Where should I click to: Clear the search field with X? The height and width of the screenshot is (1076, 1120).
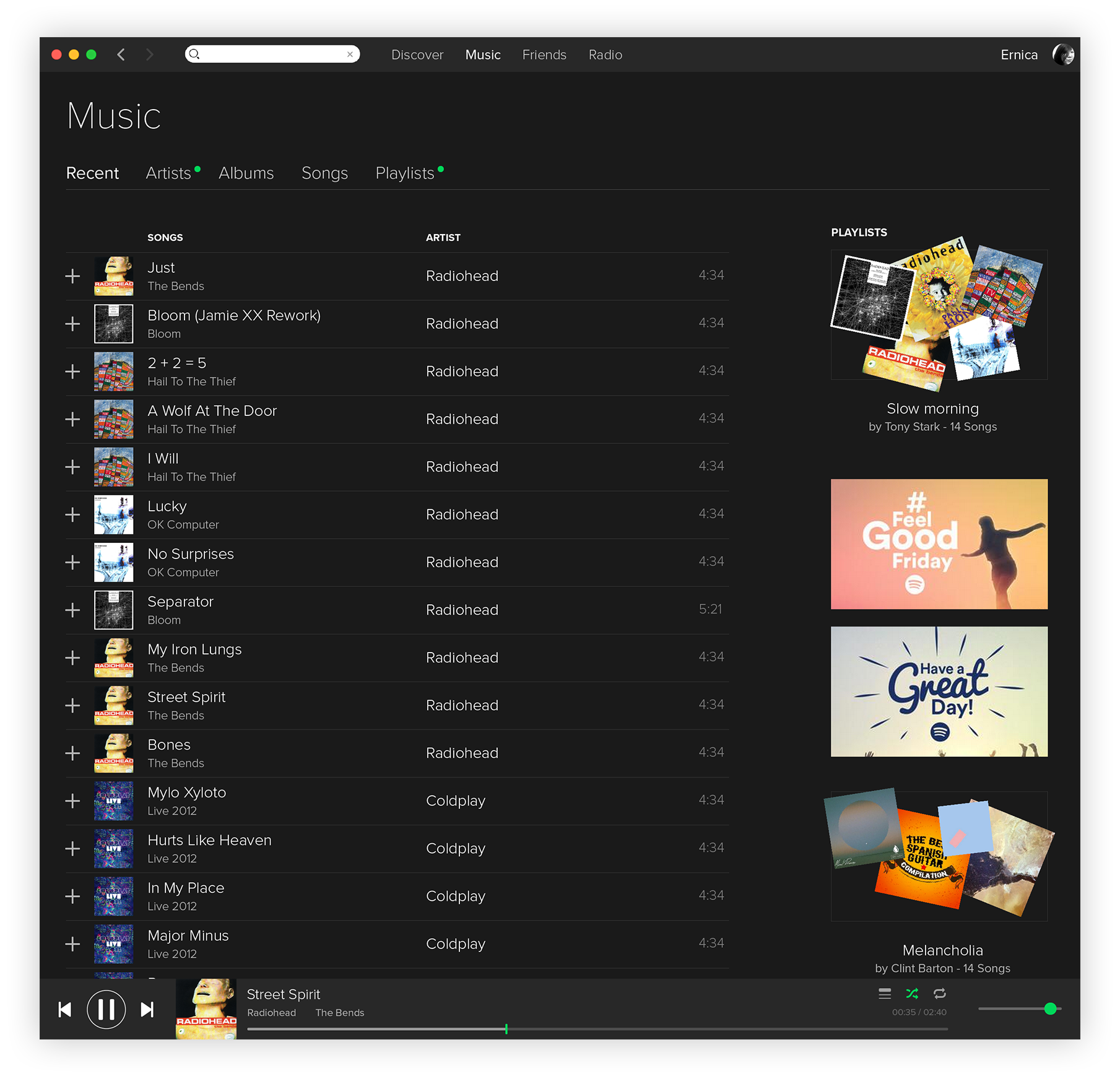[350, 54]
